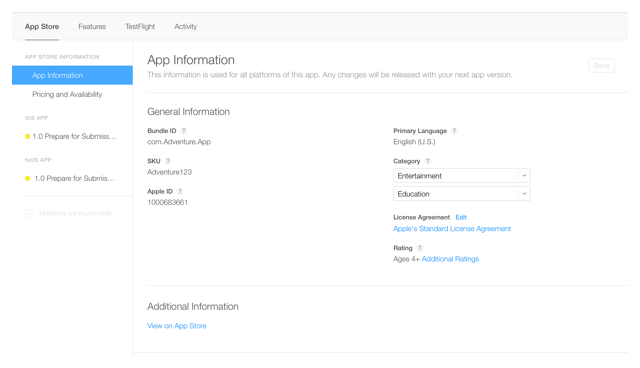Screen dimensions: 640x368
Task: Open the Entertainment category dropdown
Action: [462, 175]
